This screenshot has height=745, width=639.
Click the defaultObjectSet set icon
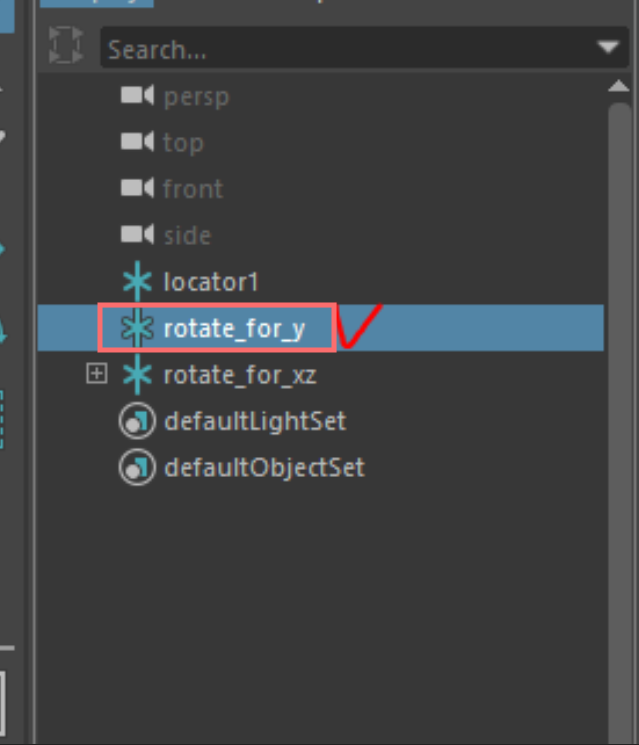[136, 467]
